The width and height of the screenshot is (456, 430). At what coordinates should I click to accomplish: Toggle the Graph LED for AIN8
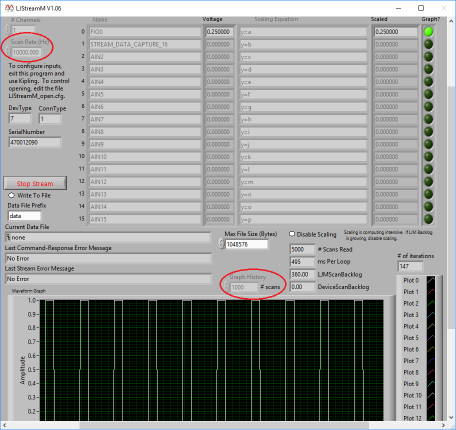point(428,132)
